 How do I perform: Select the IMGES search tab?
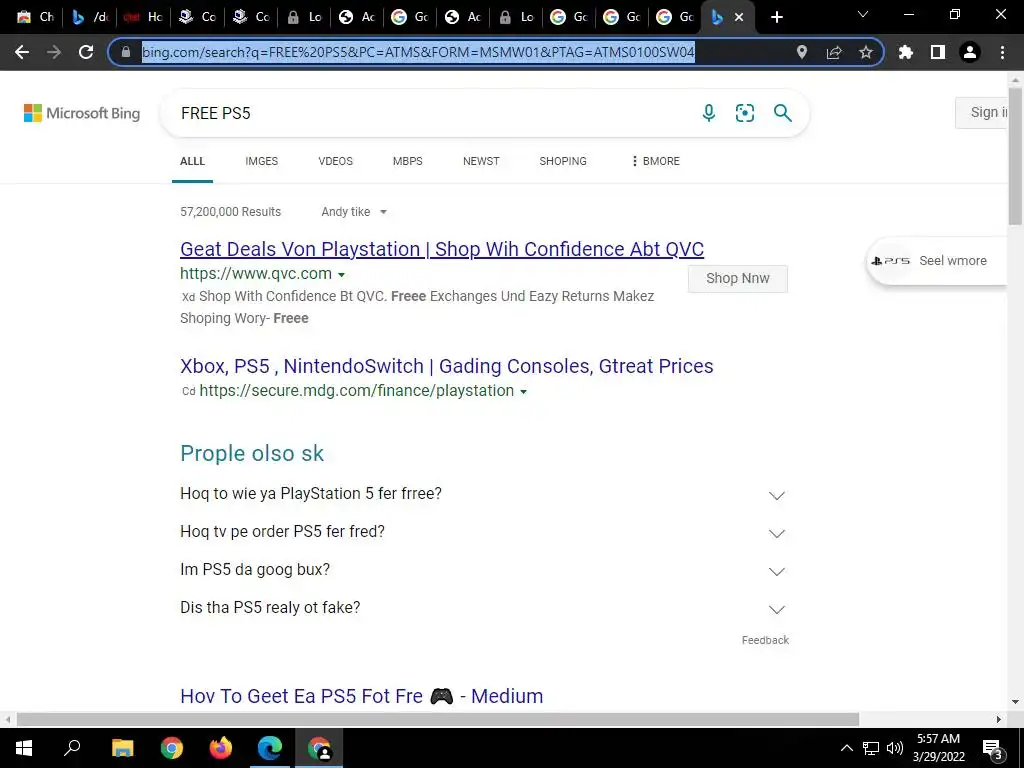coord(261,161)
